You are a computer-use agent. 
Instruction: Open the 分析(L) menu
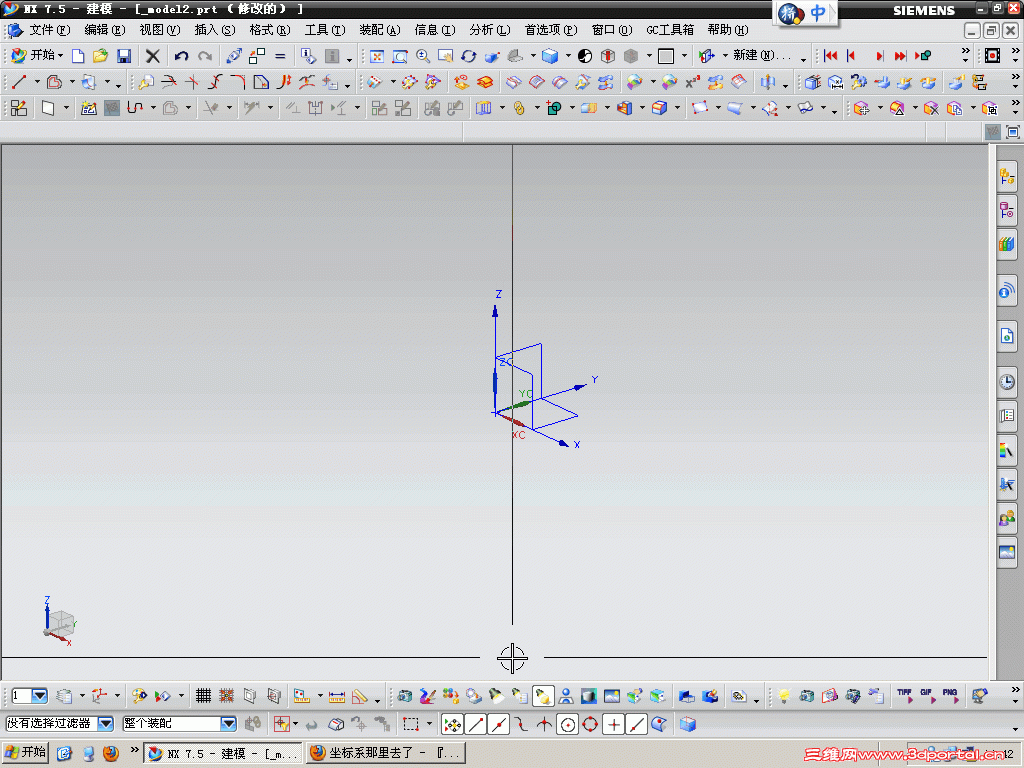(490, 30)
